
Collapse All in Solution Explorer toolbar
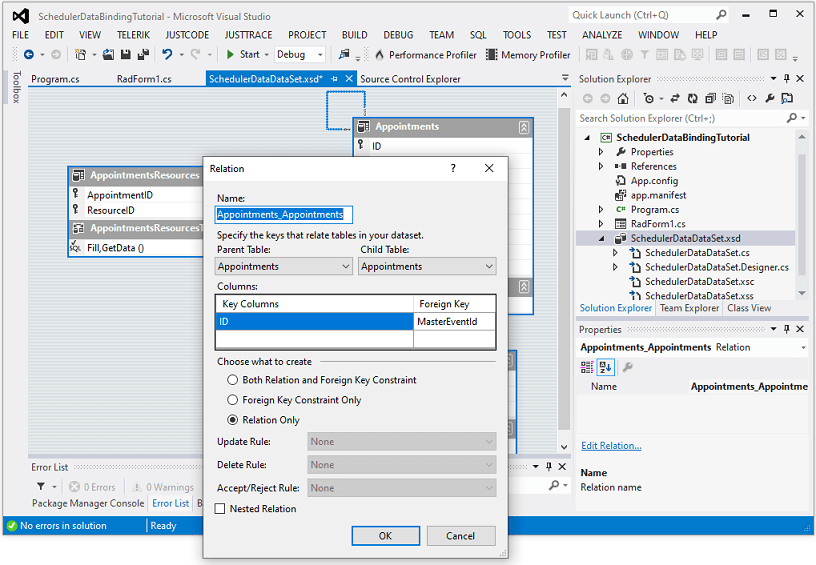coord(710,98)
